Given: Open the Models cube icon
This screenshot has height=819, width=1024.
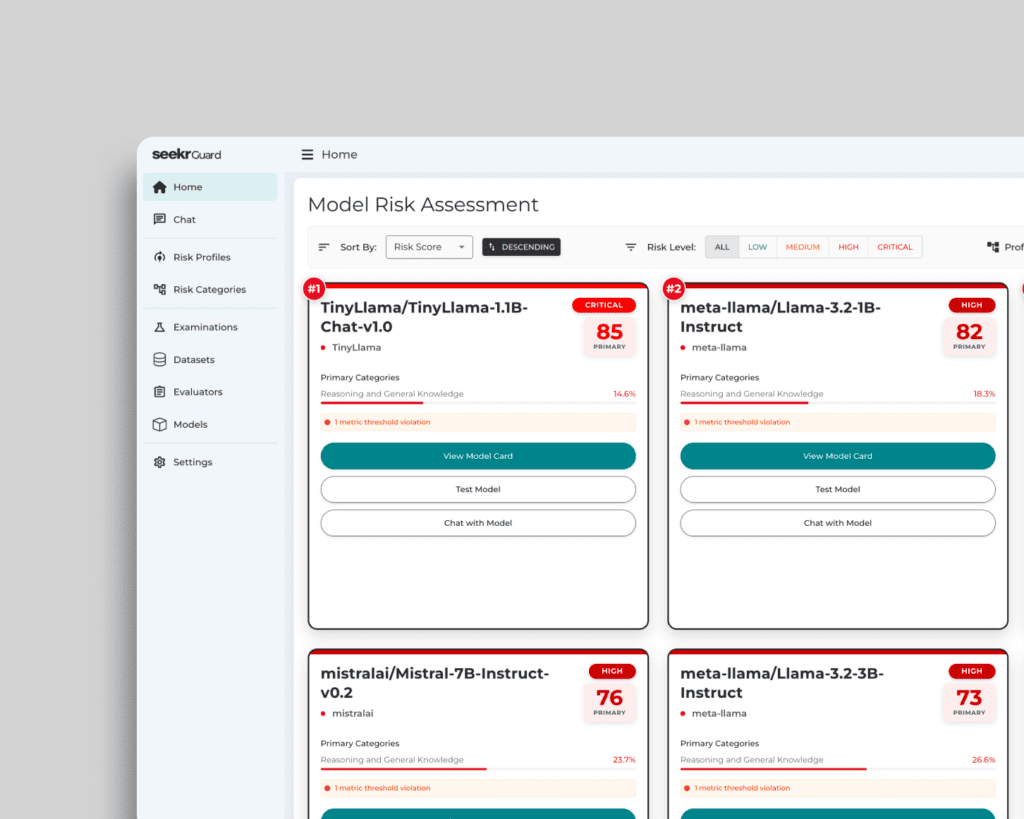Looking at the screenshot, I should tap(160, 424).
